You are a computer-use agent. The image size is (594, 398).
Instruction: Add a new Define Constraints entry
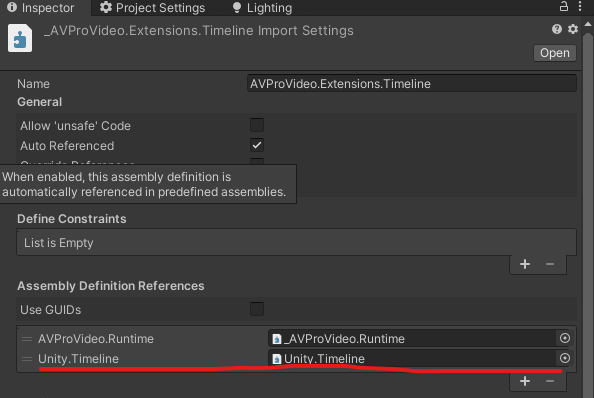tap(525, 264)
